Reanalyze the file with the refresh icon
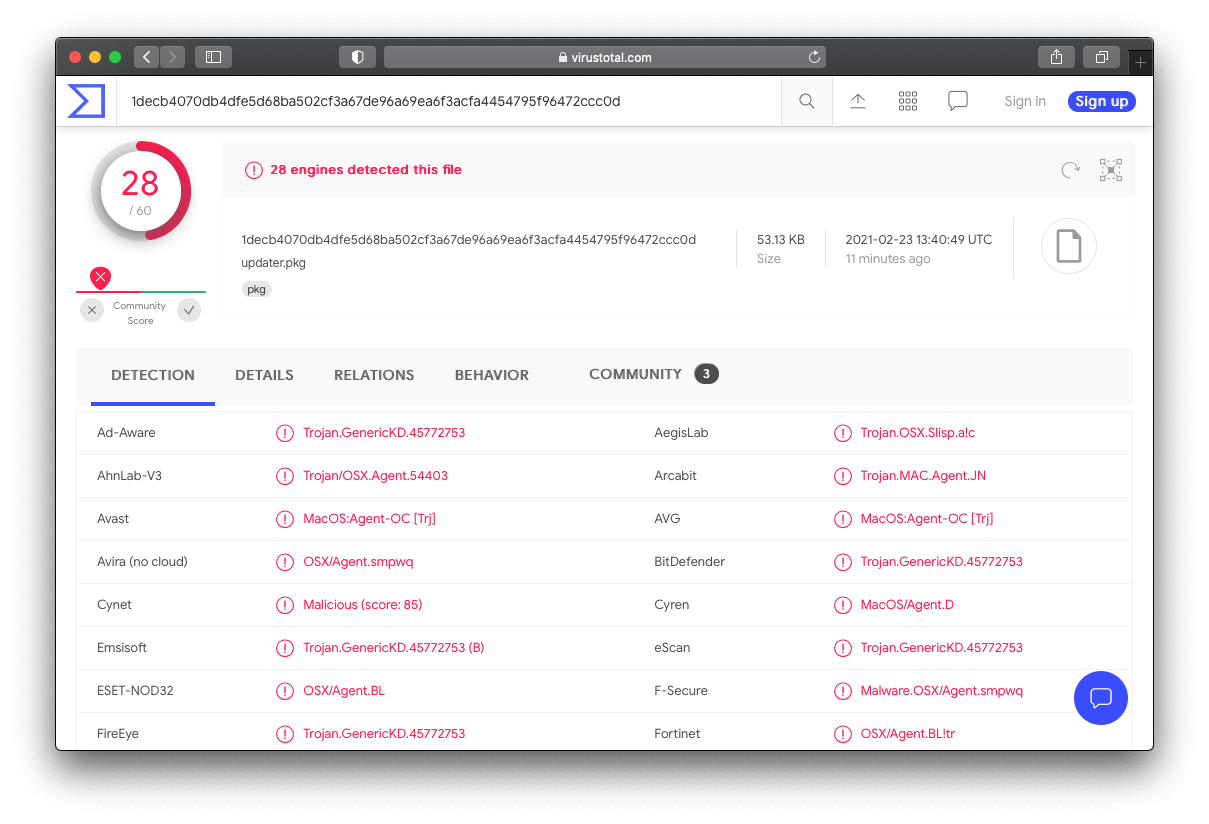Viewport: 1209px width, 824px height. pos(1070,170)
